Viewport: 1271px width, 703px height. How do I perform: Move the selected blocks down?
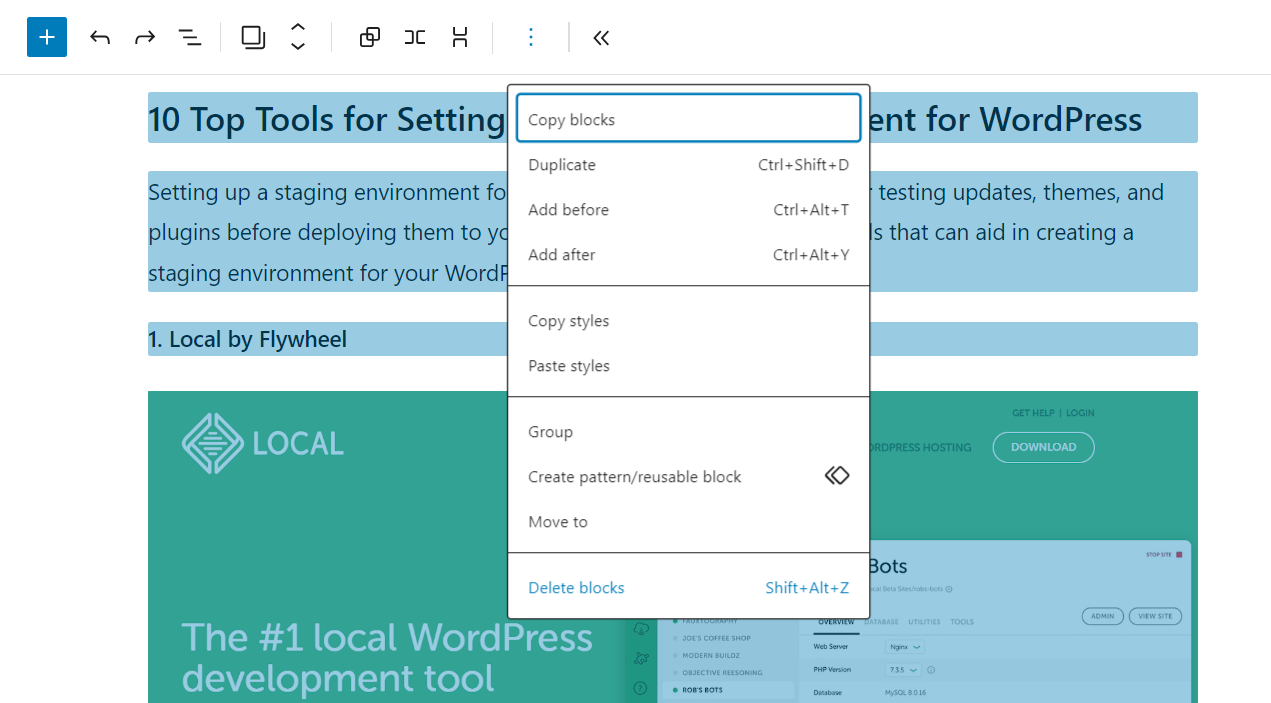point(298,47)
